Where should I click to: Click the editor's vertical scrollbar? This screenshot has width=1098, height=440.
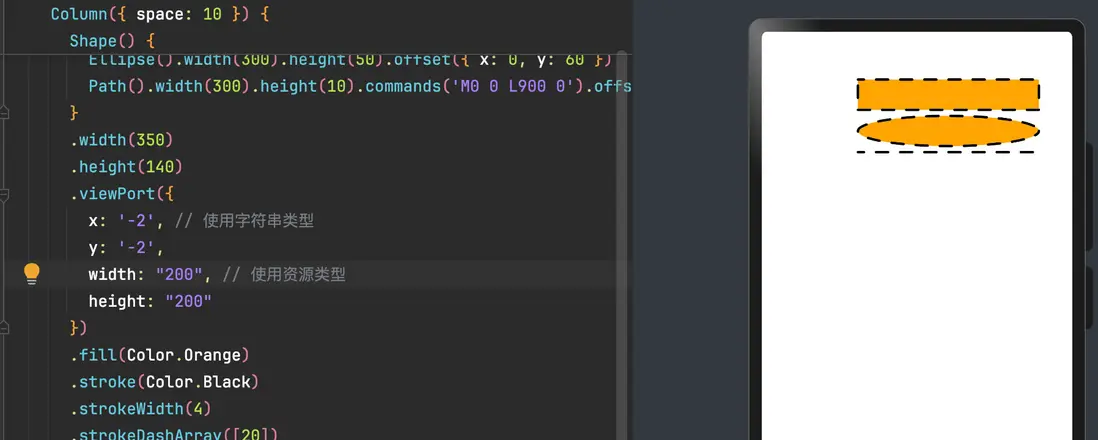pos(622,245)
